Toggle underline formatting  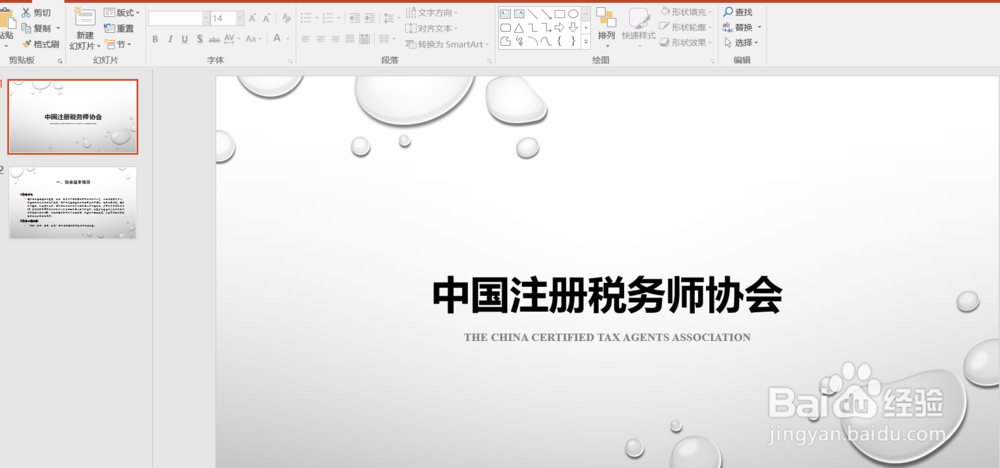click(185, 39)
